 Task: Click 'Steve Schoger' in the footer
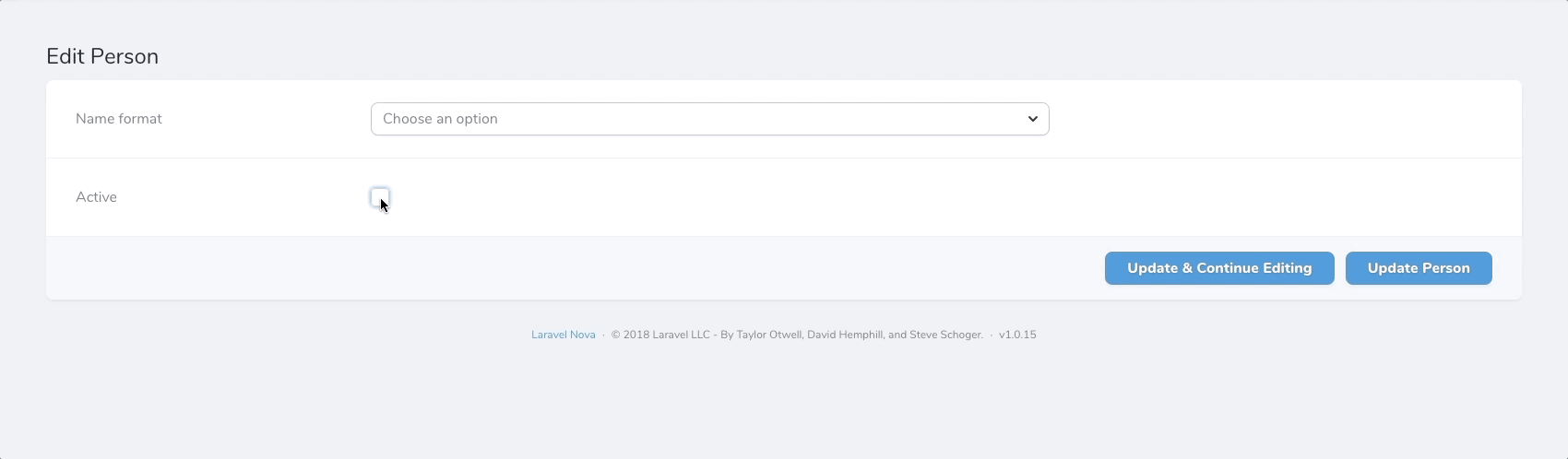945,335
